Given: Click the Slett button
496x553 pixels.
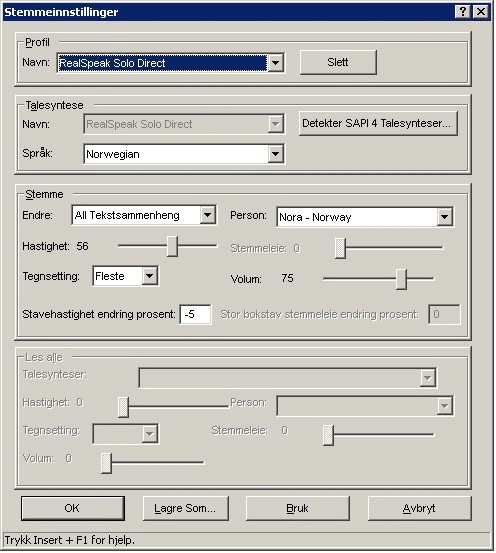Looking at the screenshot, I should coord(338,62).
